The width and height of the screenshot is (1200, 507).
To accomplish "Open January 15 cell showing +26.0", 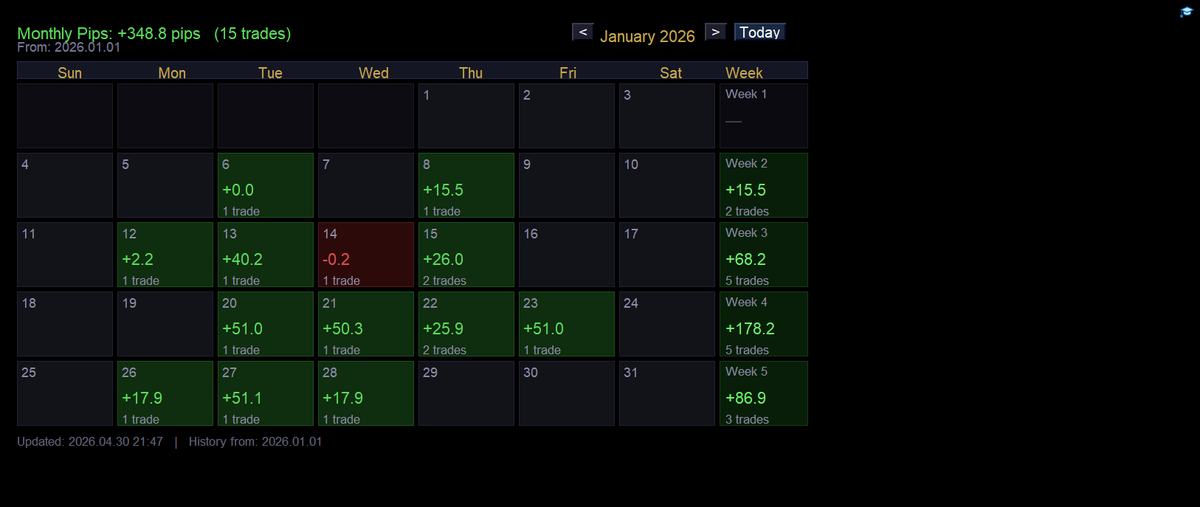I will (466, 254).
